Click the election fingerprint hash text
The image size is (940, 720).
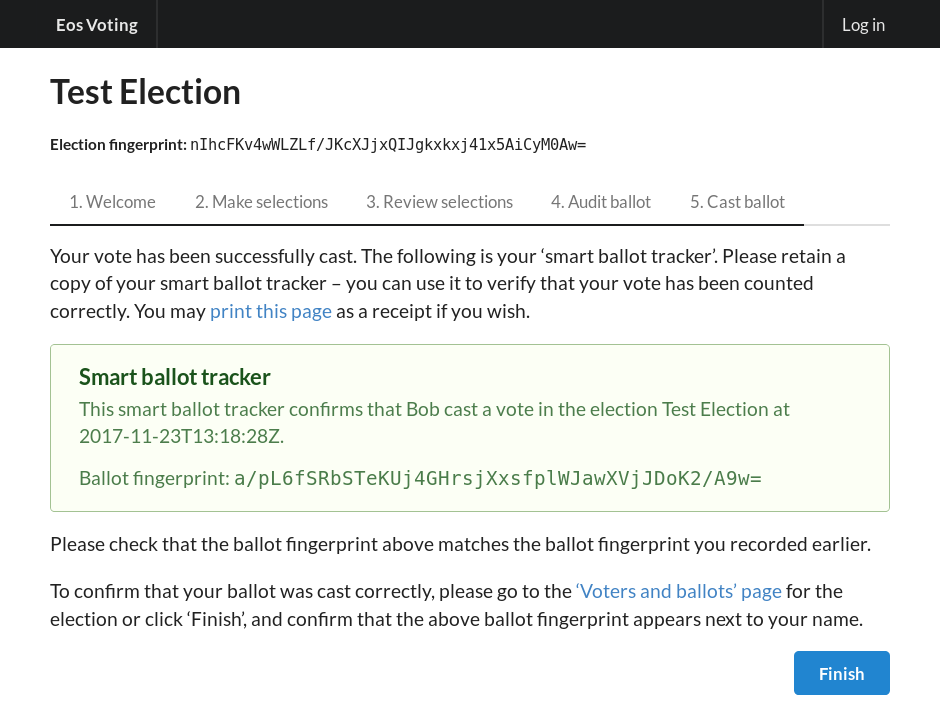388,145
